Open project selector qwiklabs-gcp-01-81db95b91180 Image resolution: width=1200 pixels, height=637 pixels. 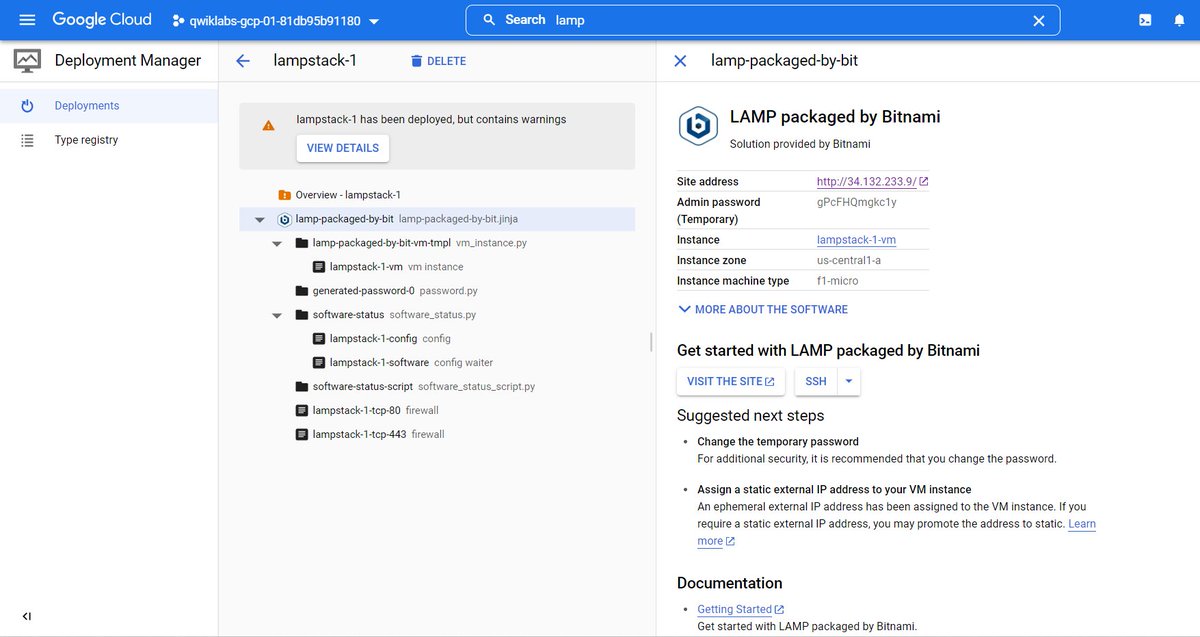coord(275,20)
